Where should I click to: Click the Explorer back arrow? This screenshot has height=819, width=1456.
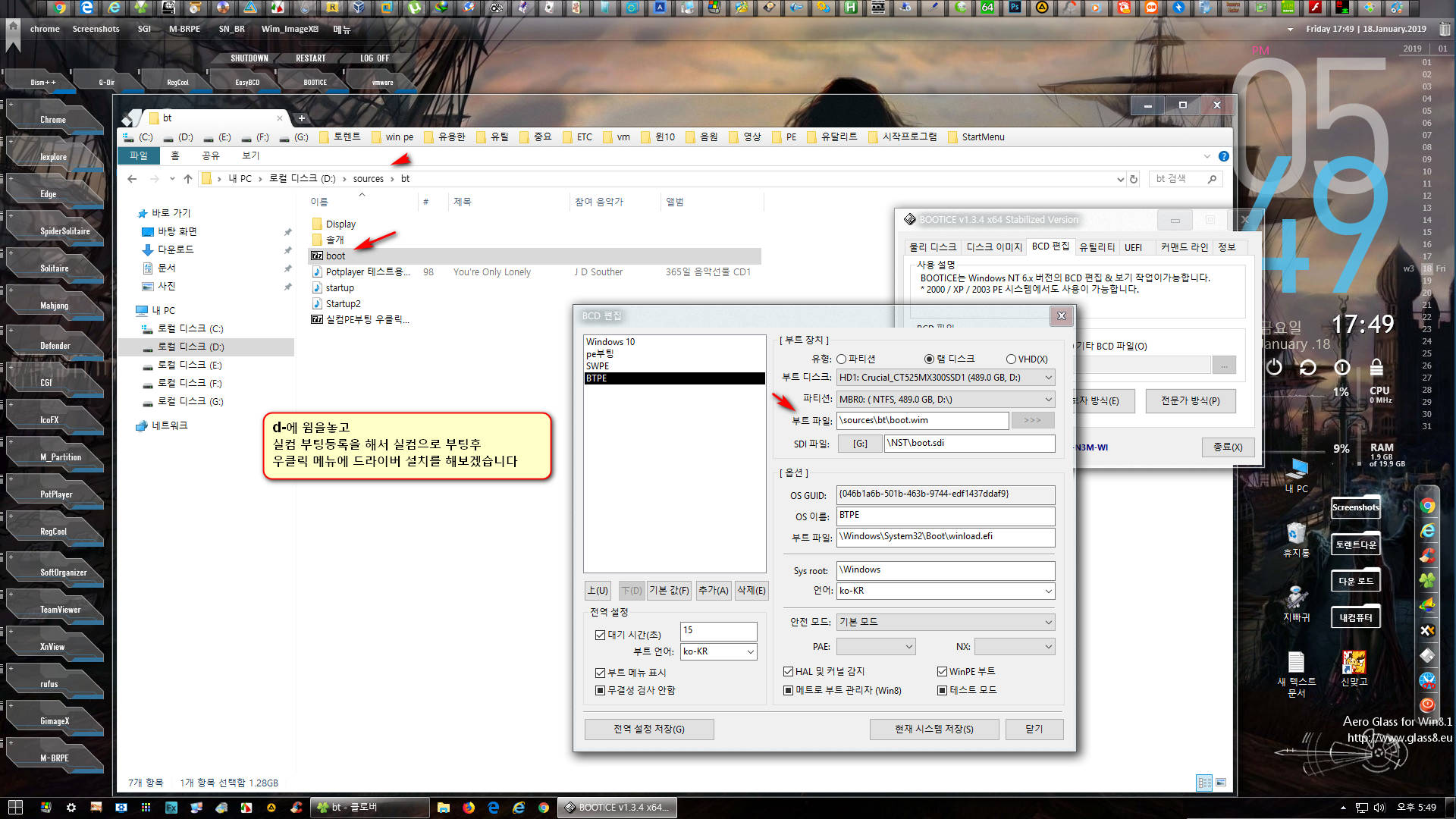[x=132, y=179]
